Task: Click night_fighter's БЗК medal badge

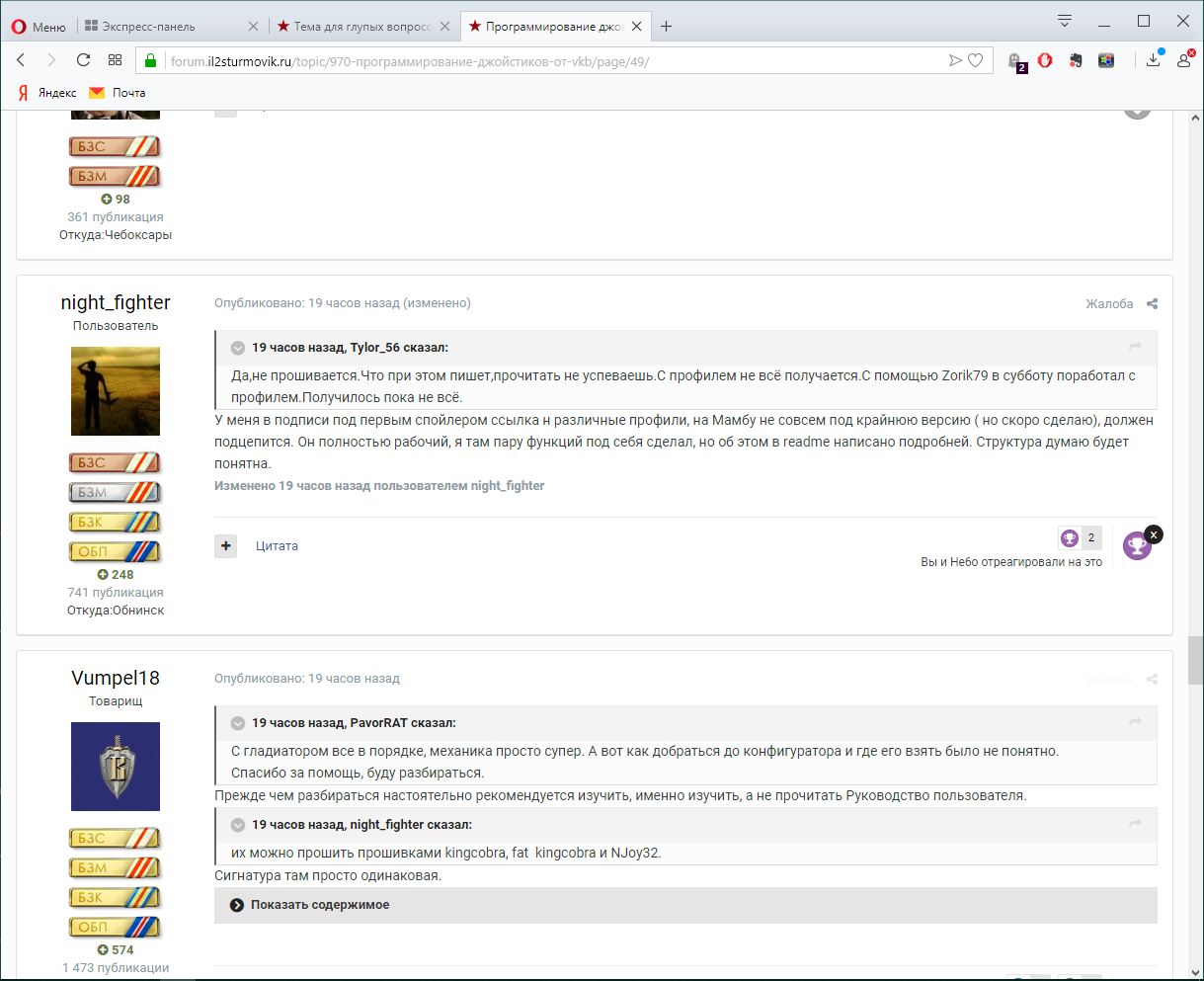Action: click(115, 522)
